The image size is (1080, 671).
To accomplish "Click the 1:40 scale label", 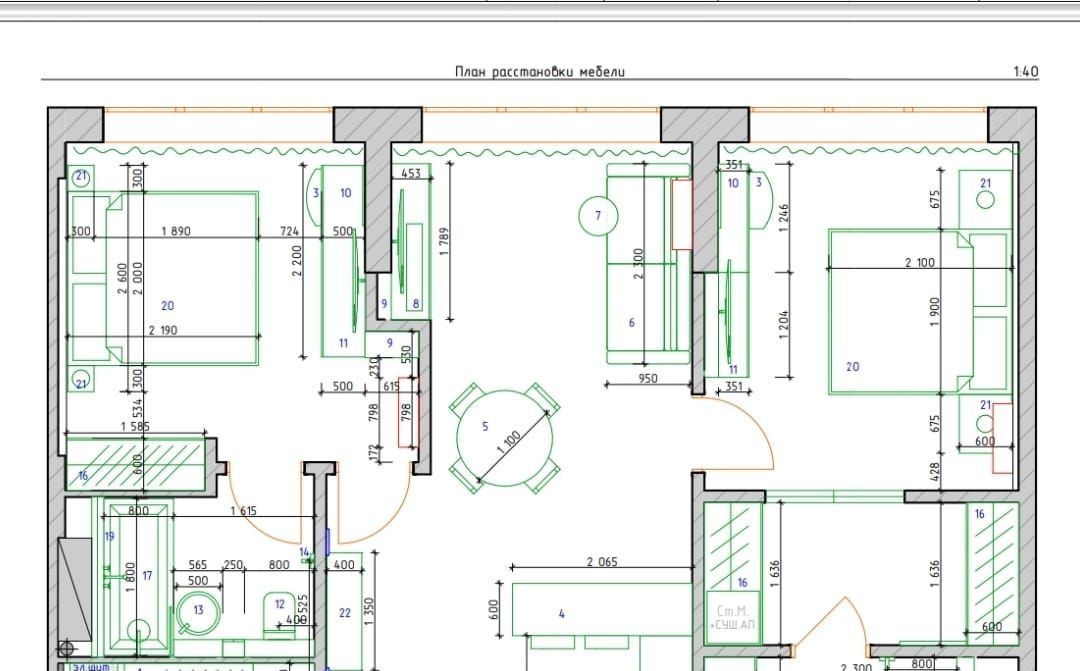I will tap(1025, 71).
